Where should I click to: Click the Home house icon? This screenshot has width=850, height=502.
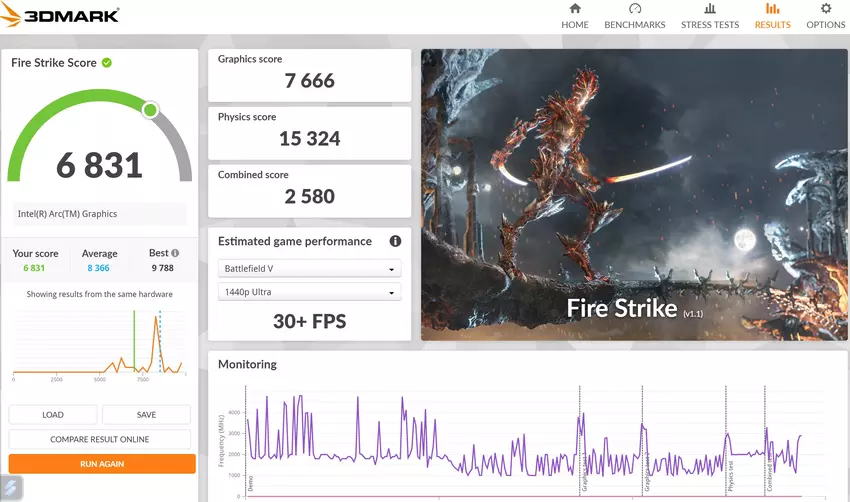(575, 9)
